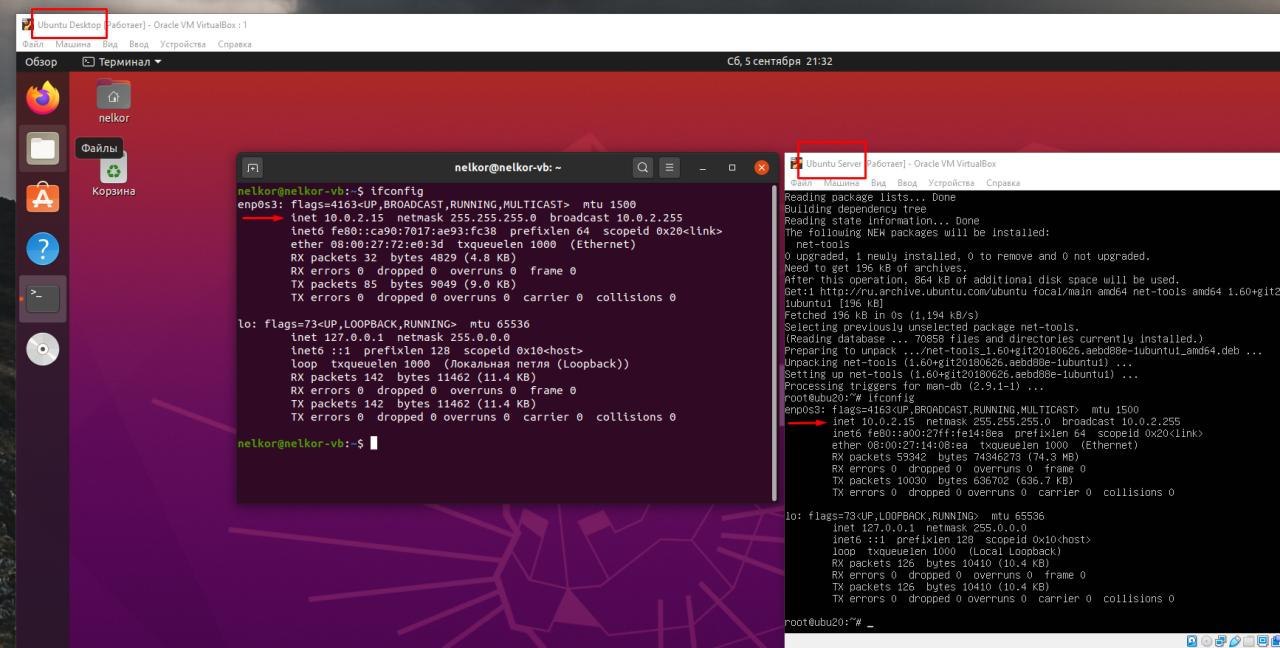The height and width of the screenshot is (648, 1280).
Task: Open Машина menu in Ubuntu Server window
Action: click(x=841, y=183)
